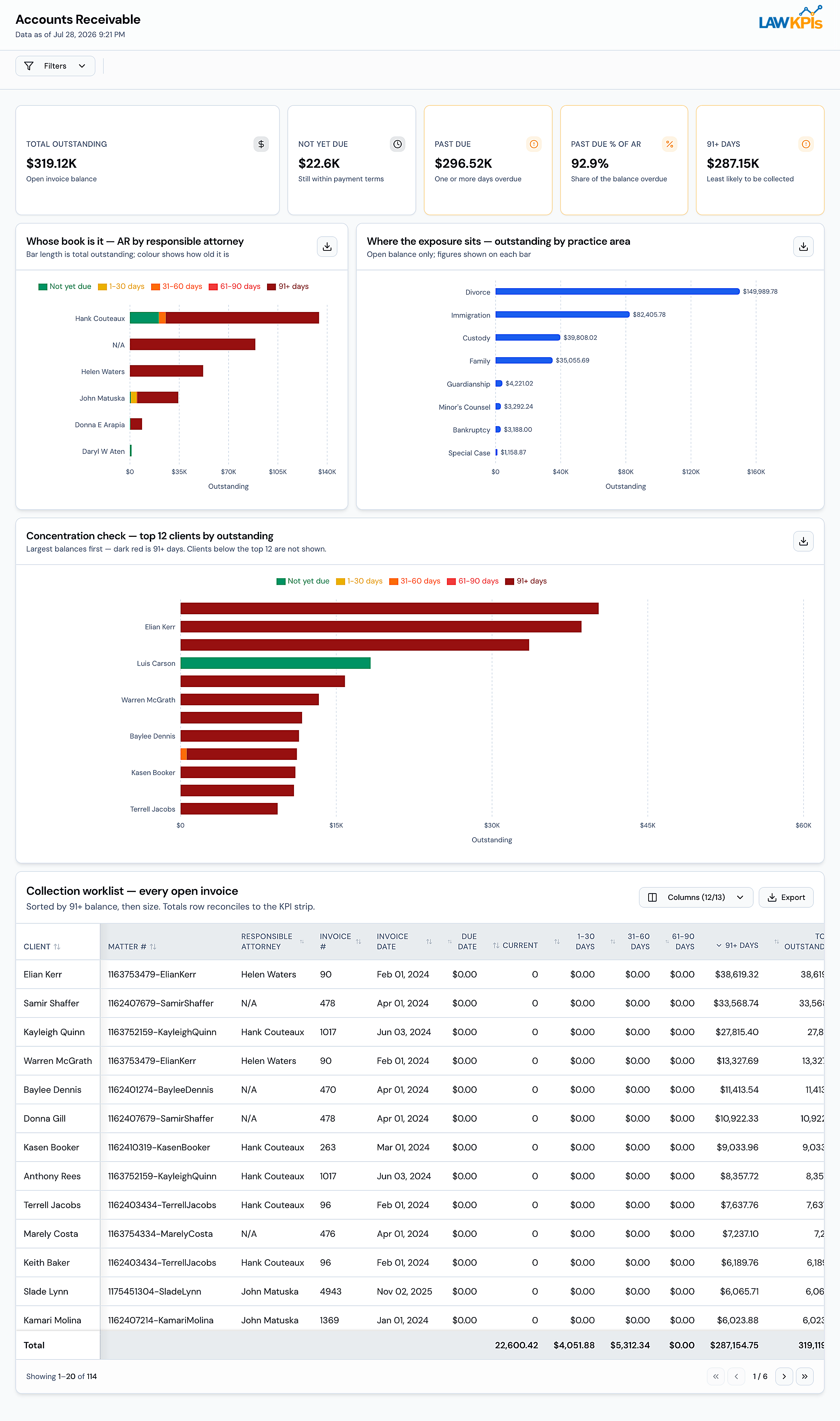
Task: Click the Divorce bar in practice area chart
Action: pyautogui.click(x=617, y=292)
